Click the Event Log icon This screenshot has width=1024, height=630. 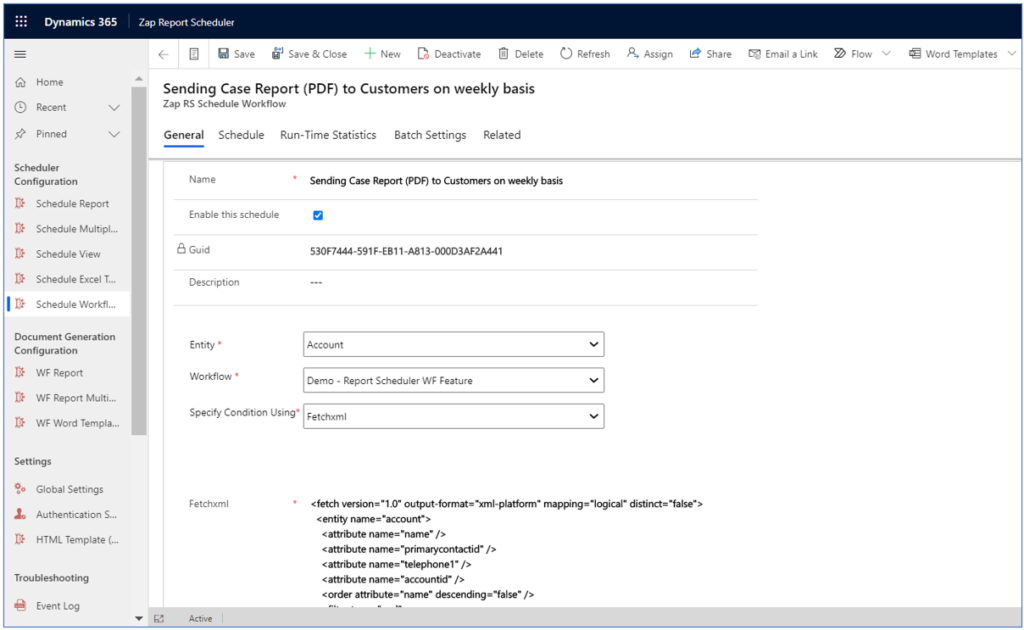click(x=20, y=605)
